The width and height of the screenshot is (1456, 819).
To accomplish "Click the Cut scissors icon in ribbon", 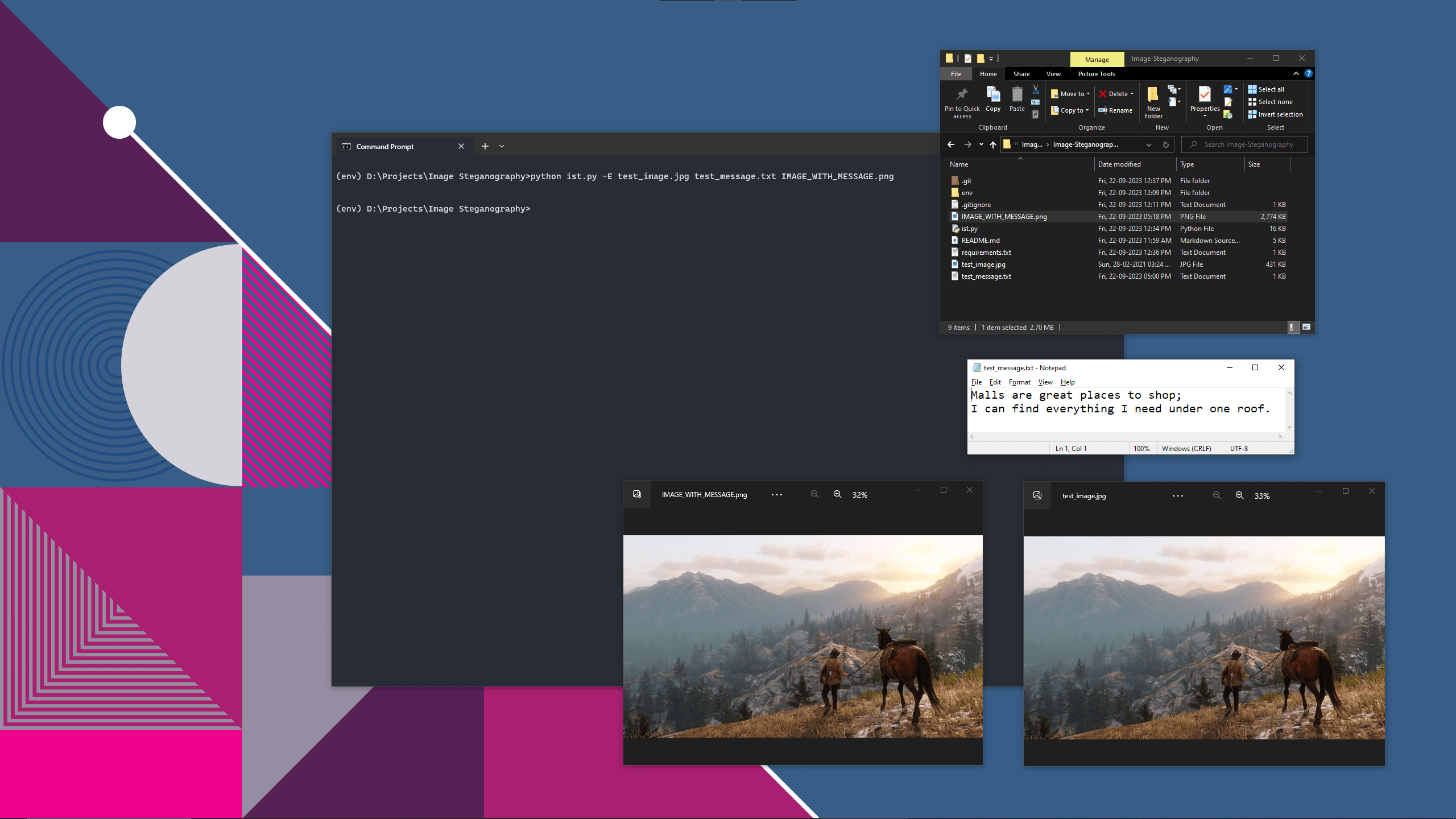I will tap(1036, 90).
